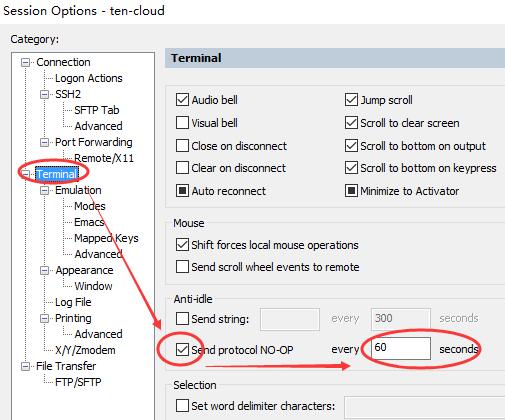
Task: Collapse the Emulation tree node
Action: pos(44,190)
